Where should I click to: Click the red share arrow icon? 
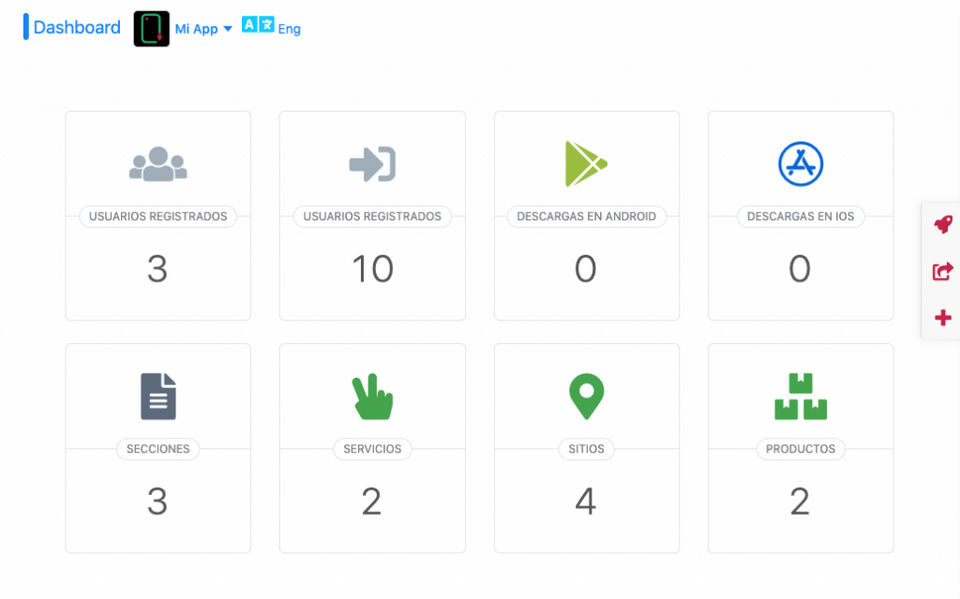943,271
